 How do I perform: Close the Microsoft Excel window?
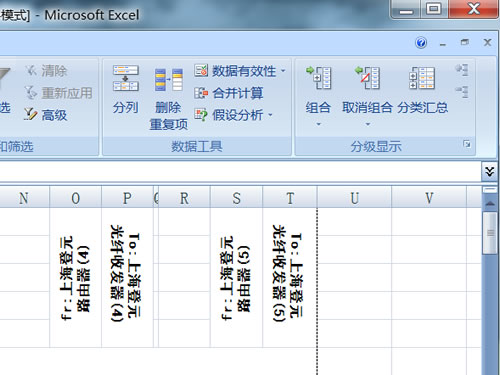pos(474,9)
